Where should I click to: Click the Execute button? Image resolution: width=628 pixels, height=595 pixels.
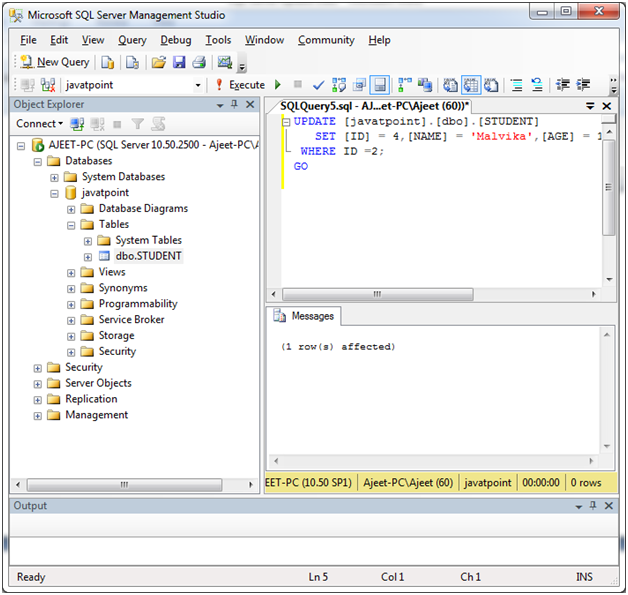[240, 85]
